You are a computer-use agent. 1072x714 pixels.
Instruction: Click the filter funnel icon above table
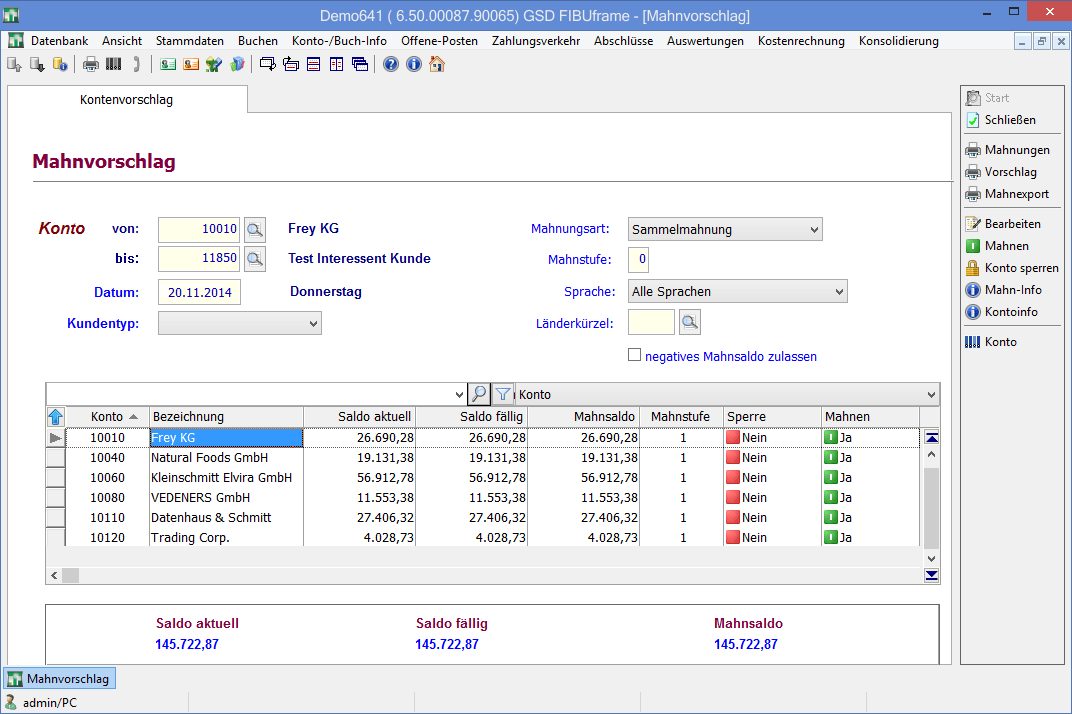tap(503, 394)
